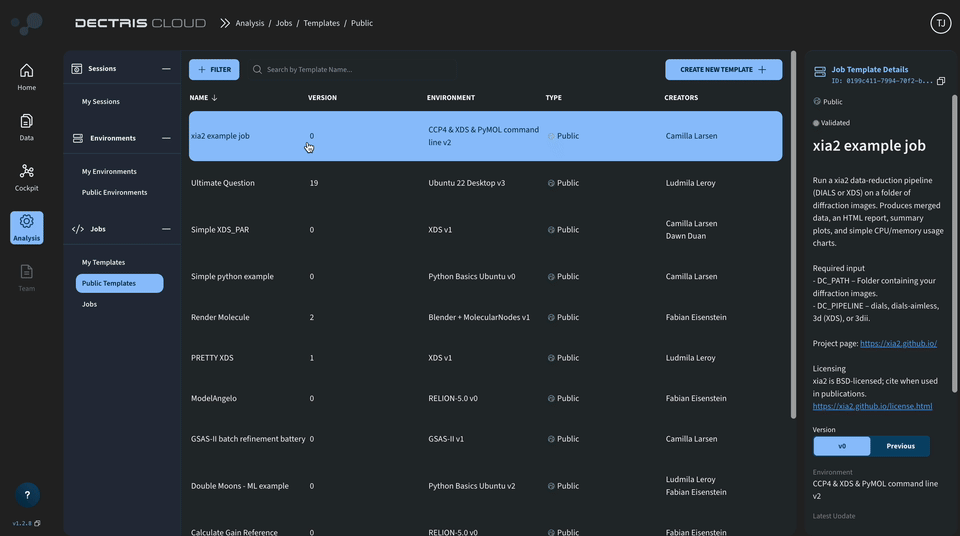Screen dimensions: 960x536
Task: Select the v0 version toggle
Action: click(842, 446)
